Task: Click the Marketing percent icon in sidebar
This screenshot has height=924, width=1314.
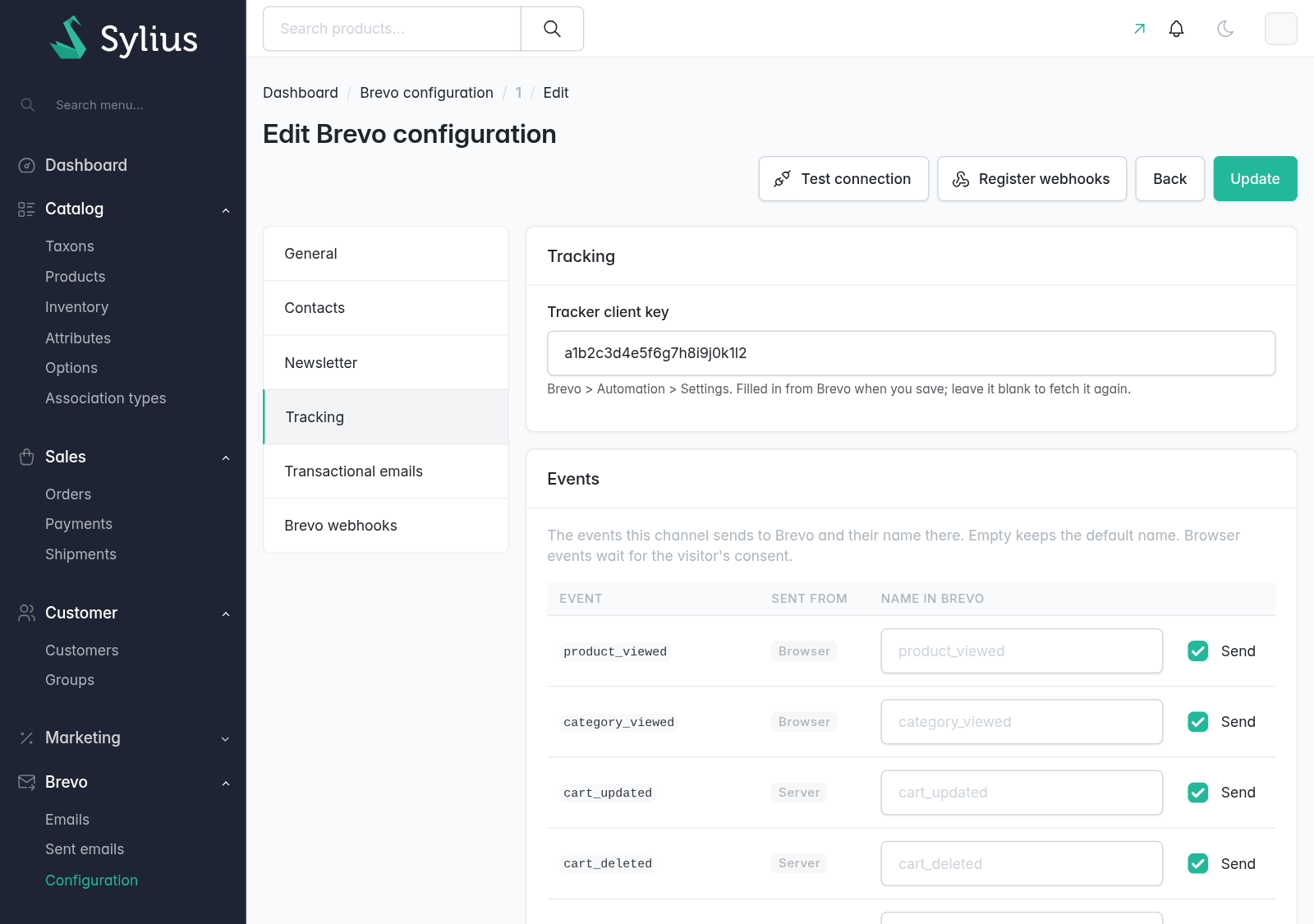Action: [26, 738]
